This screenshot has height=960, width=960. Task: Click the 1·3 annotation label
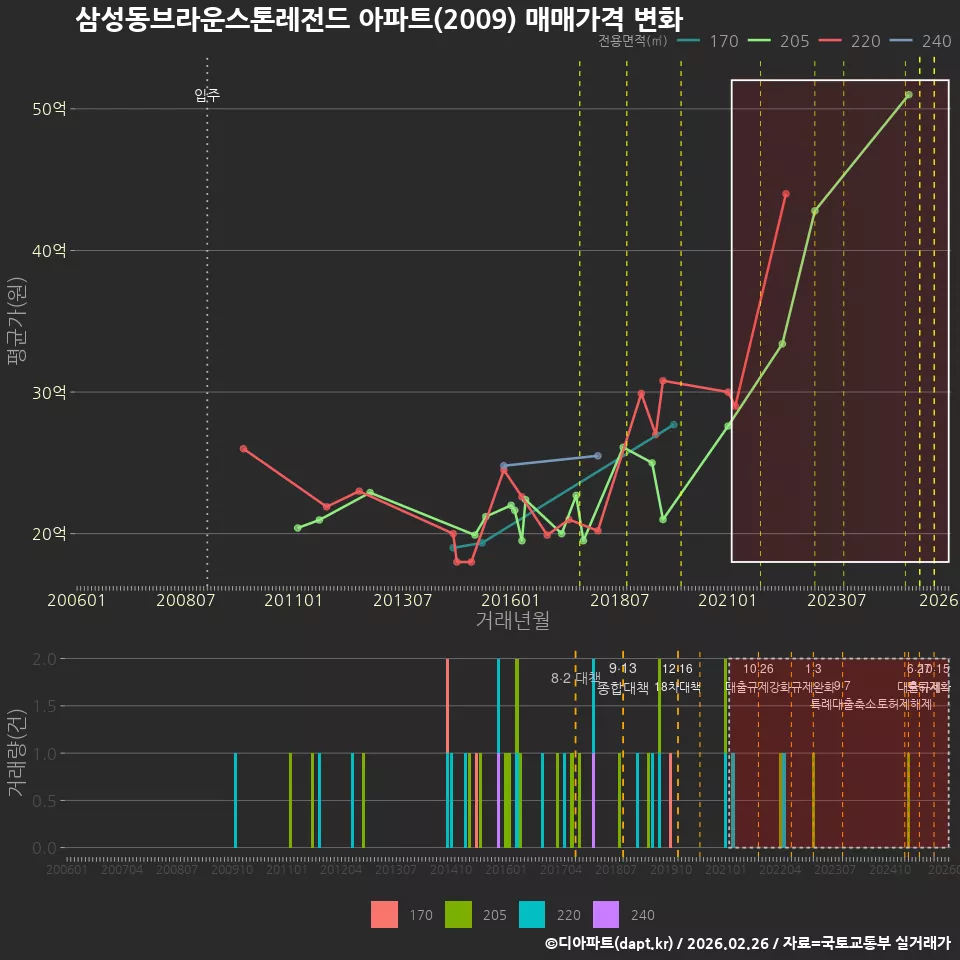click(x=813, y=669)
